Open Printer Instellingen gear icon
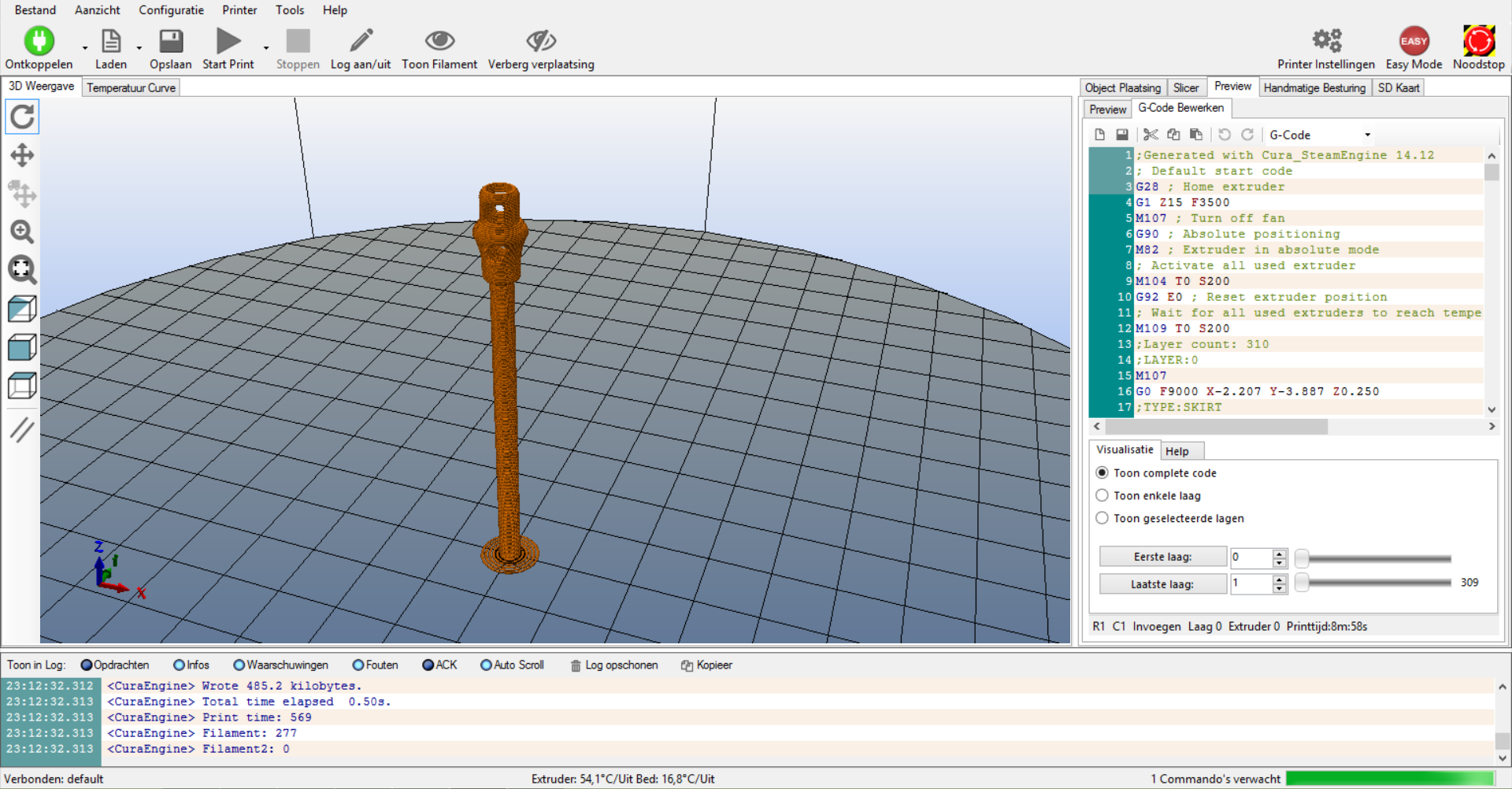The height and width of the screenshot is (789, 1512). tap(1326, 41)
